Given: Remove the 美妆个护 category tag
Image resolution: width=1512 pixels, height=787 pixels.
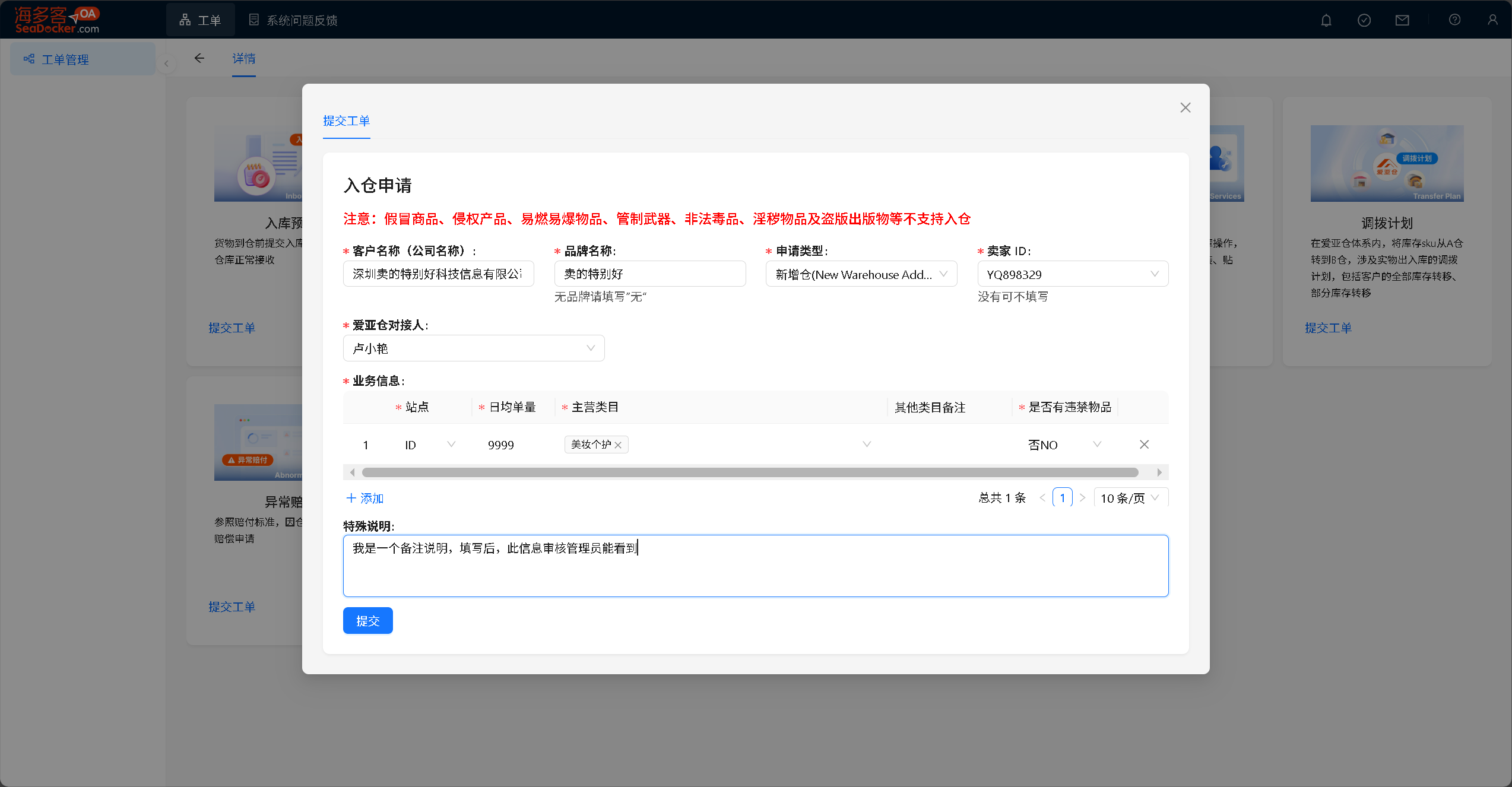Looking at the screenshot, I should (x=618, y=445).
